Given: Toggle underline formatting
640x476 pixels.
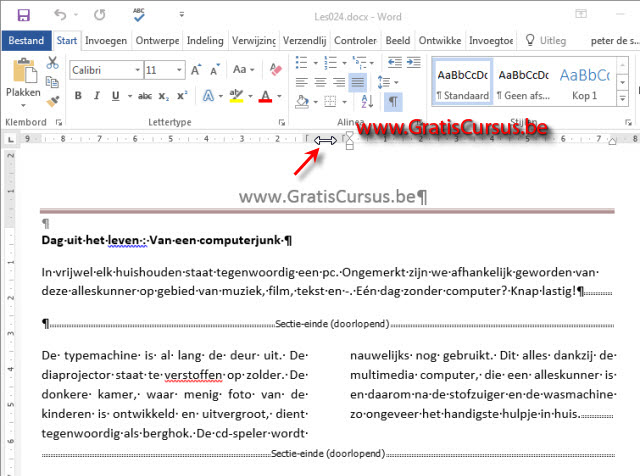Looking at the screenshot, I should point(116,96).
